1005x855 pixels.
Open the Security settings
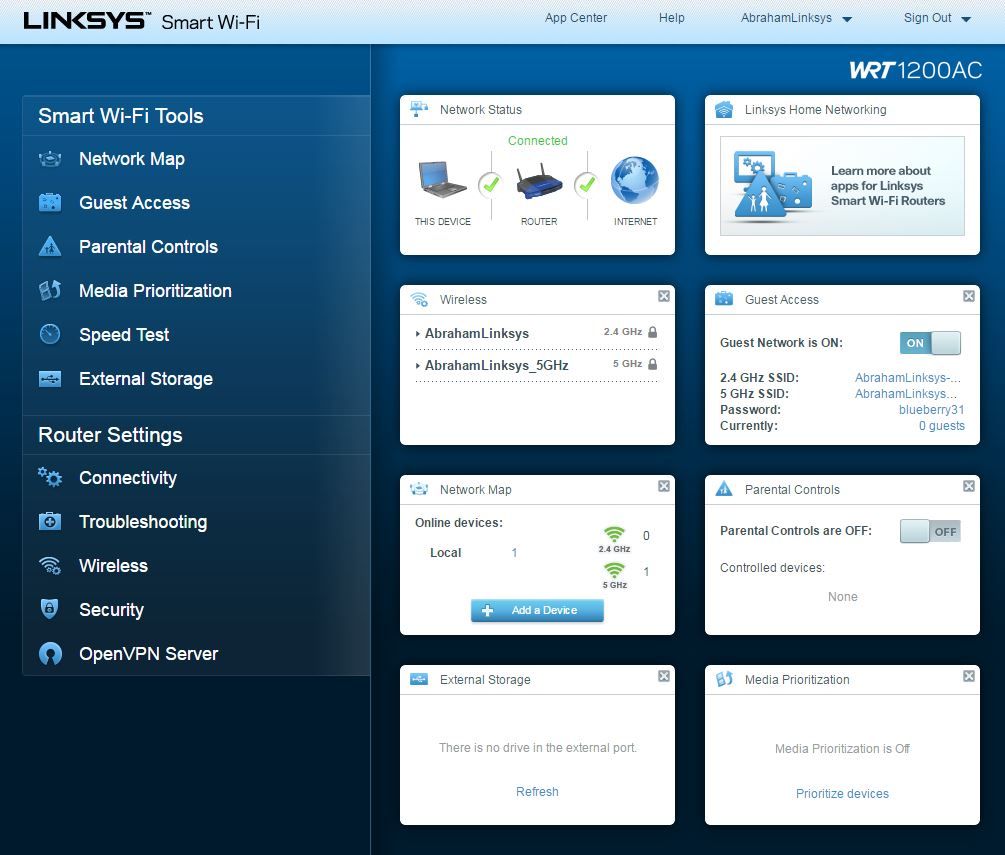[111, 610]
